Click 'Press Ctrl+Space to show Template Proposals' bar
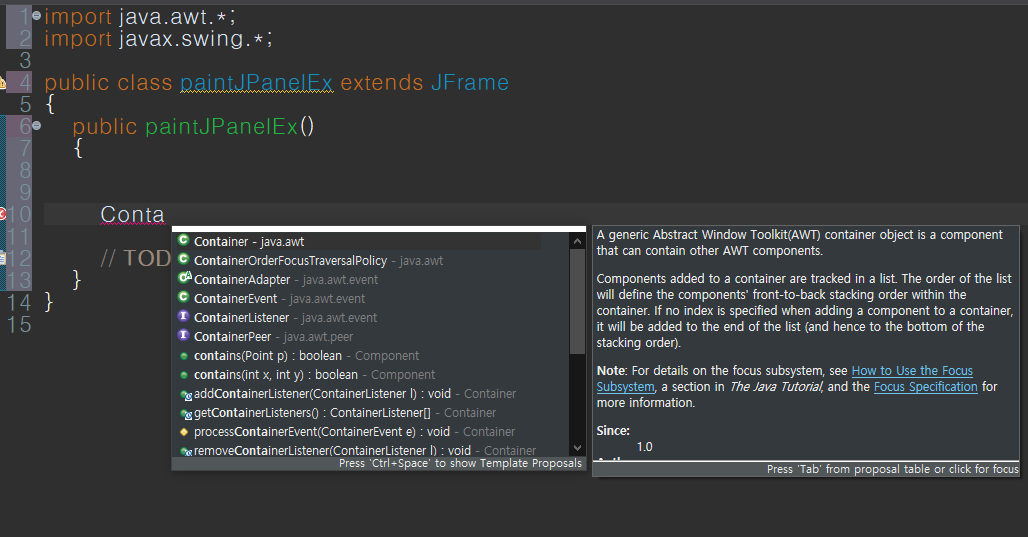1028x537 pixels. (379, 464)
